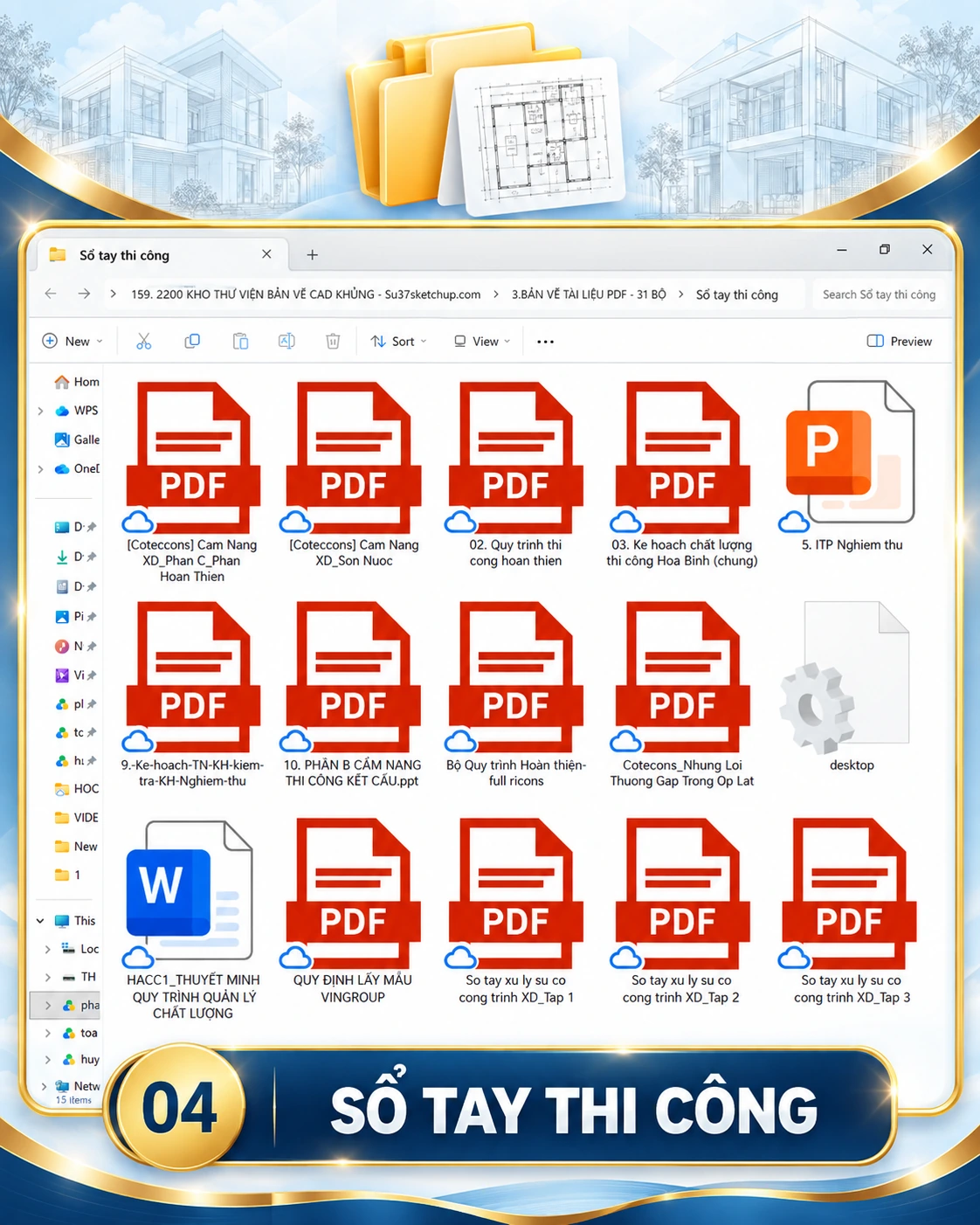This screenshot has height=1225, width=980.
Task: Expand the toa drive tree node
Action: coord(47,1033)
